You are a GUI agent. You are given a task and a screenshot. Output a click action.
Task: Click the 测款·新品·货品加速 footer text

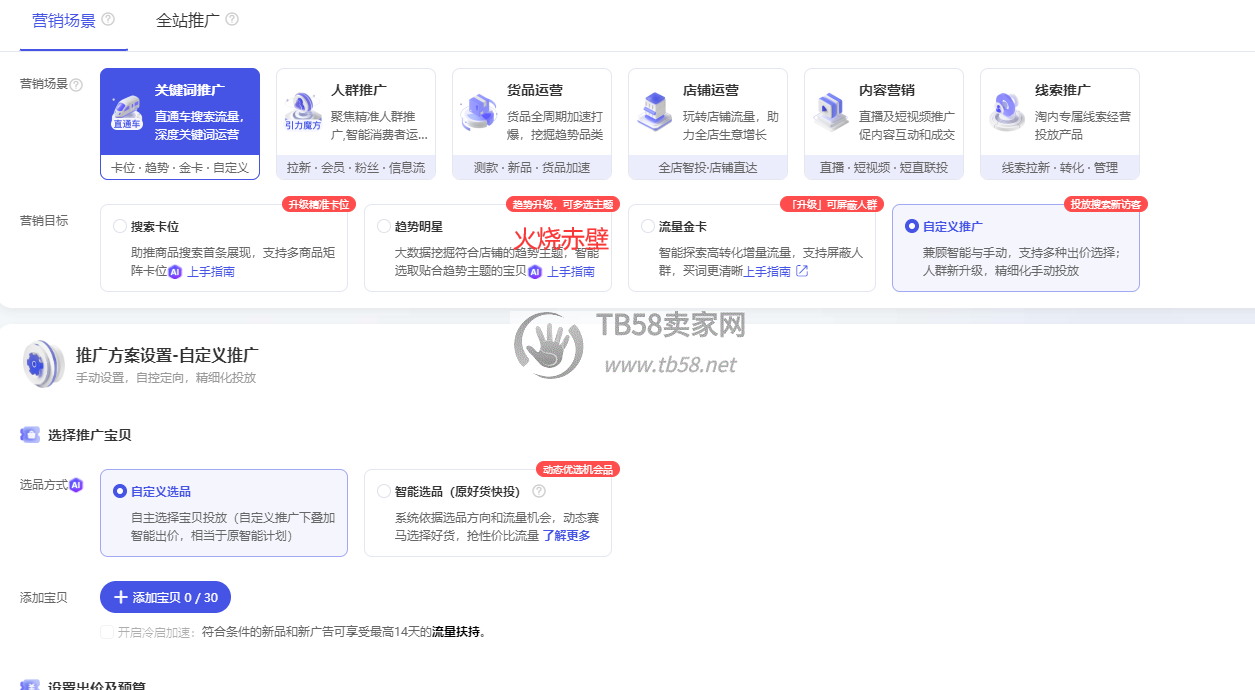click(532, 168)
